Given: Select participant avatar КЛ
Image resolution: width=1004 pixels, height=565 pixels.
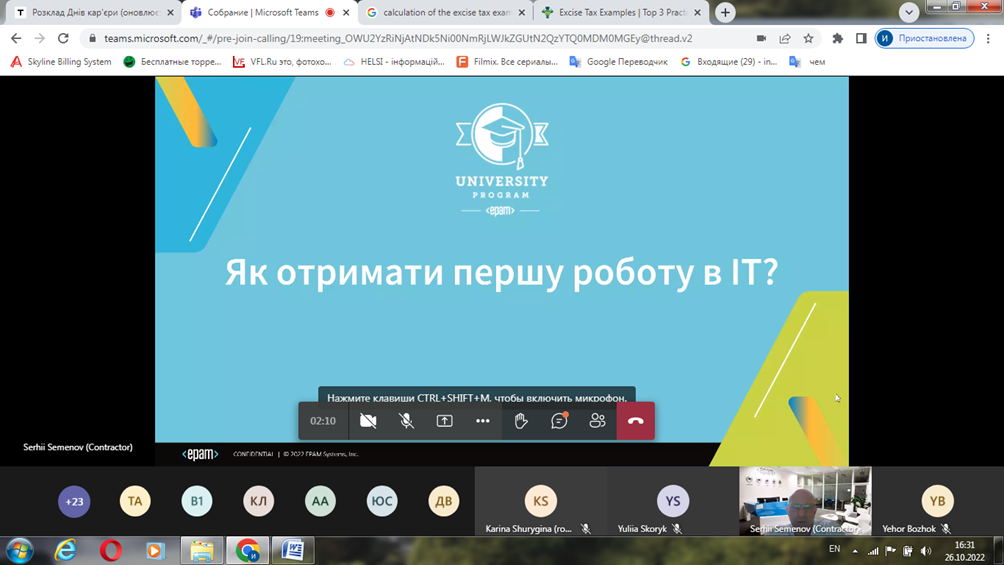Looking at the screenshot, I should click(x=258, y=501).
